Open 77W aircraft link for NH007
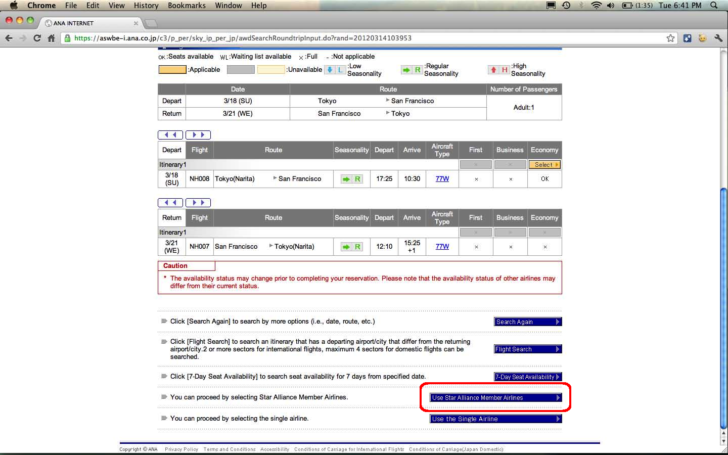The image size is (728, 455). [x=442, y=247]
